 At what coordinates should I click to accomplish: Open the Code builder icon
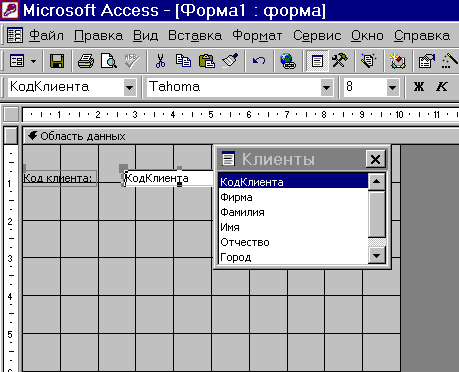pyautogui.click(x=398, y=61)
